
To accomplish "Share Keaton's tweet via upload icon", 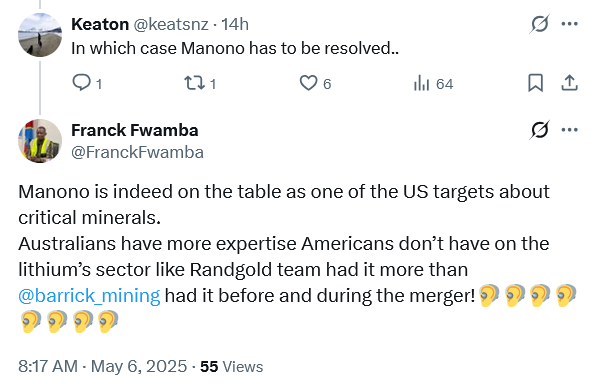I will pos(569,83).
